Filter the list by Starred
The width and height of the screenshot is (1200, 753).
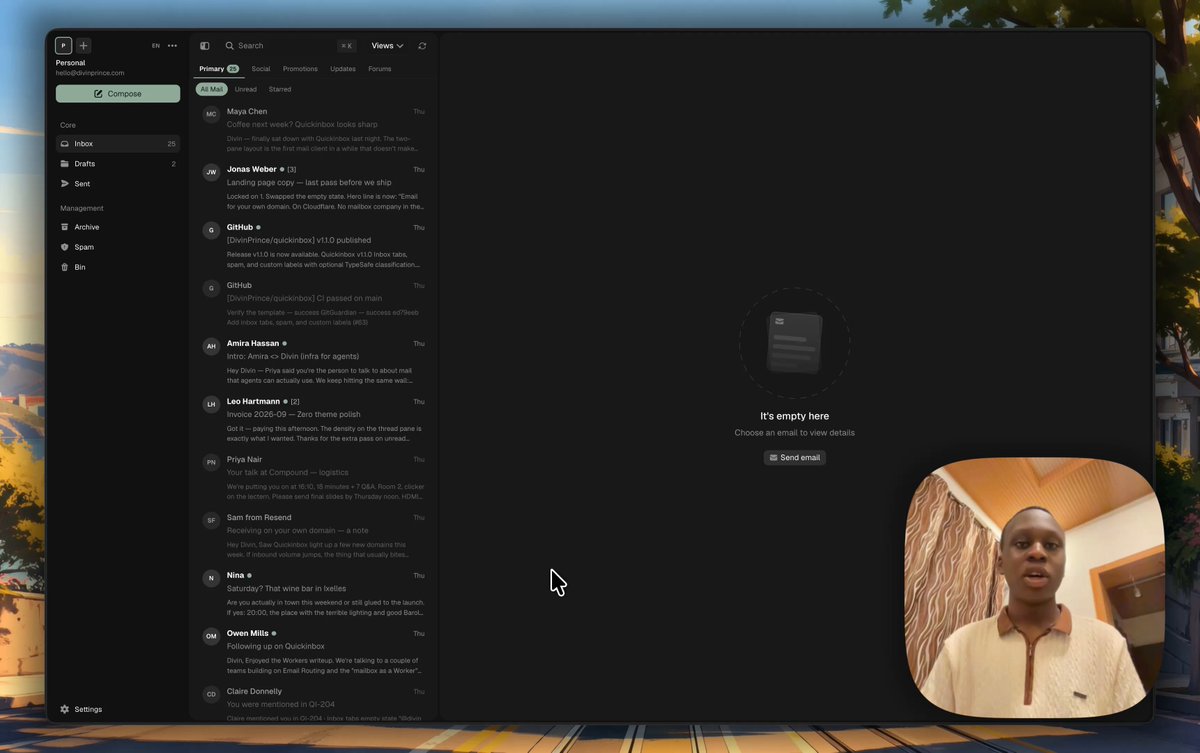pos(280,89)
